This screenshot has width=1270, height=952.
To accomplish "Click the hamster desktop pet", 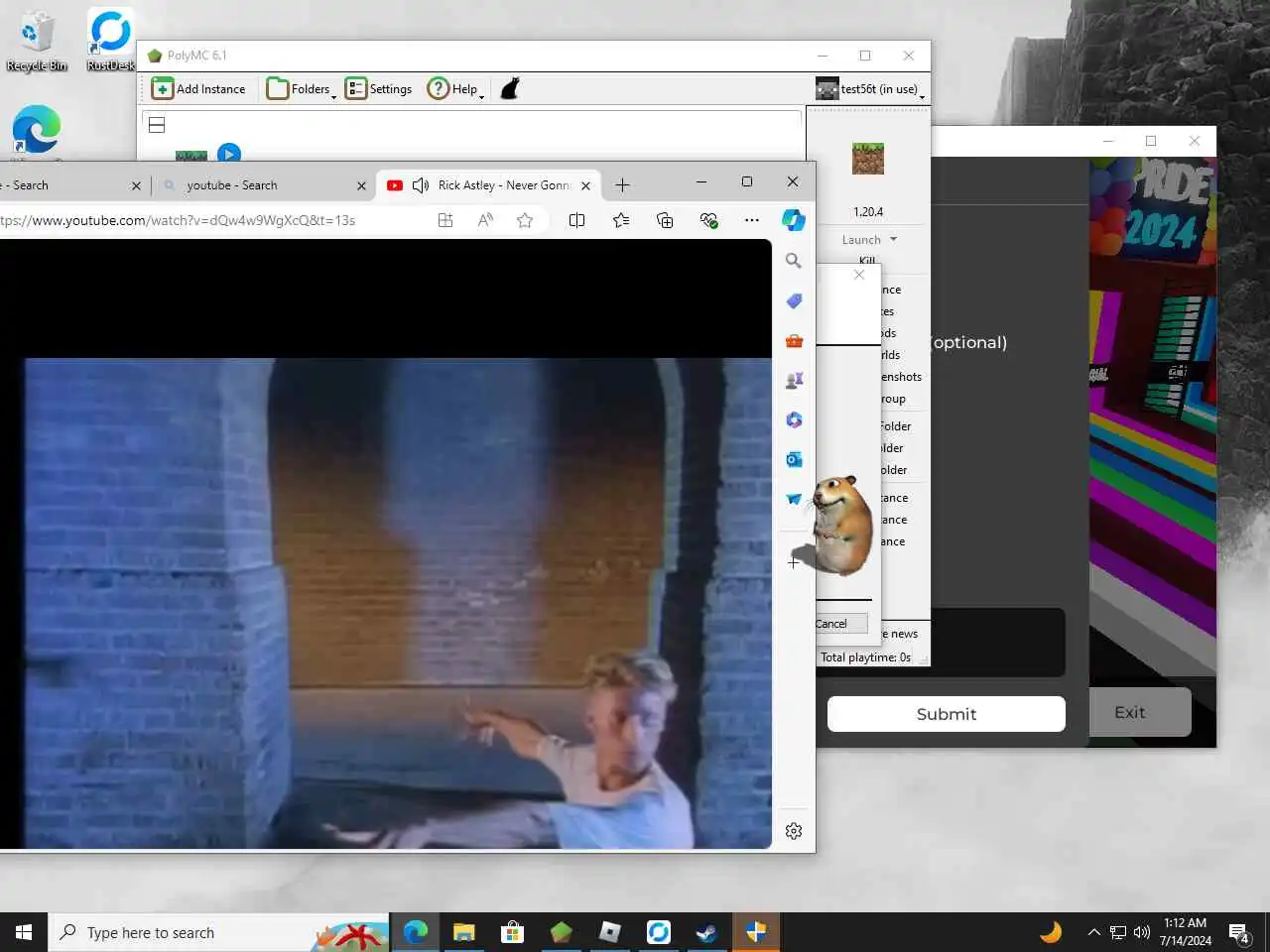I will point(842,525).
